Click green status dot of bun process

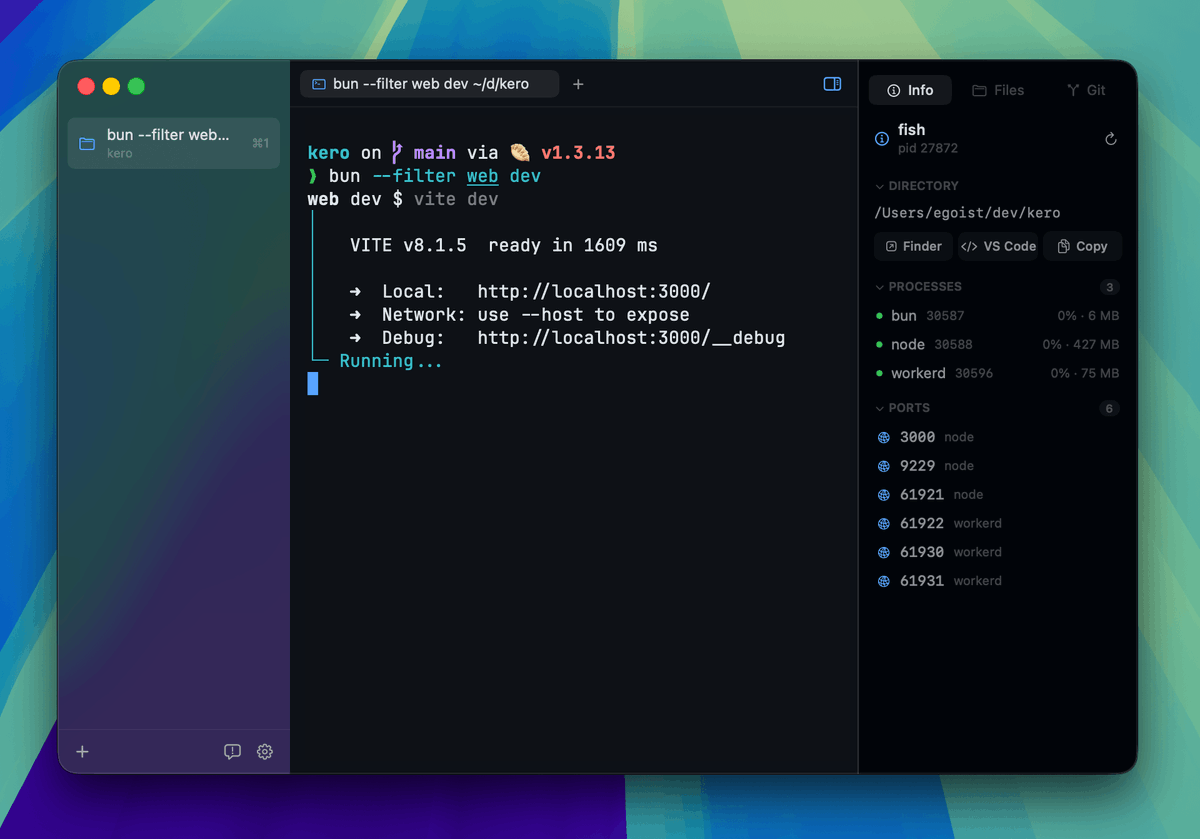click(879, 316)
